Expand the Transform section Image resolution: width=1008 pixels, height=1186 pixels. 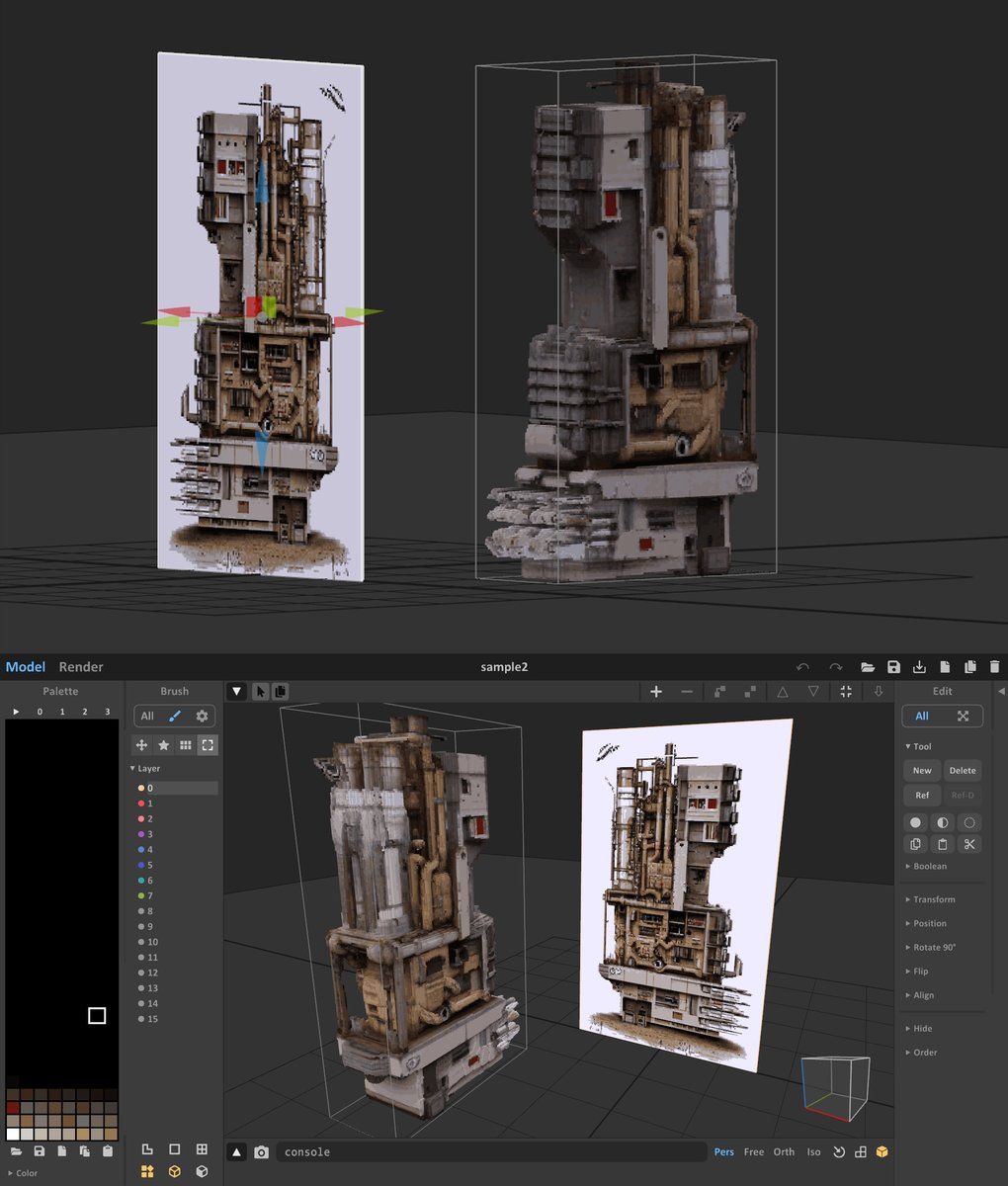pos(930,899)
